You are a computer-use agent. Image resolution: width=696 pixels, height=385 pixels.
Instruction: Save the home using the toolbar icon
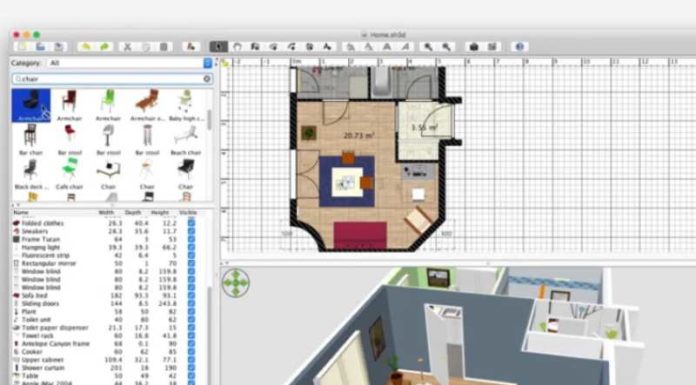click(x=59, y=47)
